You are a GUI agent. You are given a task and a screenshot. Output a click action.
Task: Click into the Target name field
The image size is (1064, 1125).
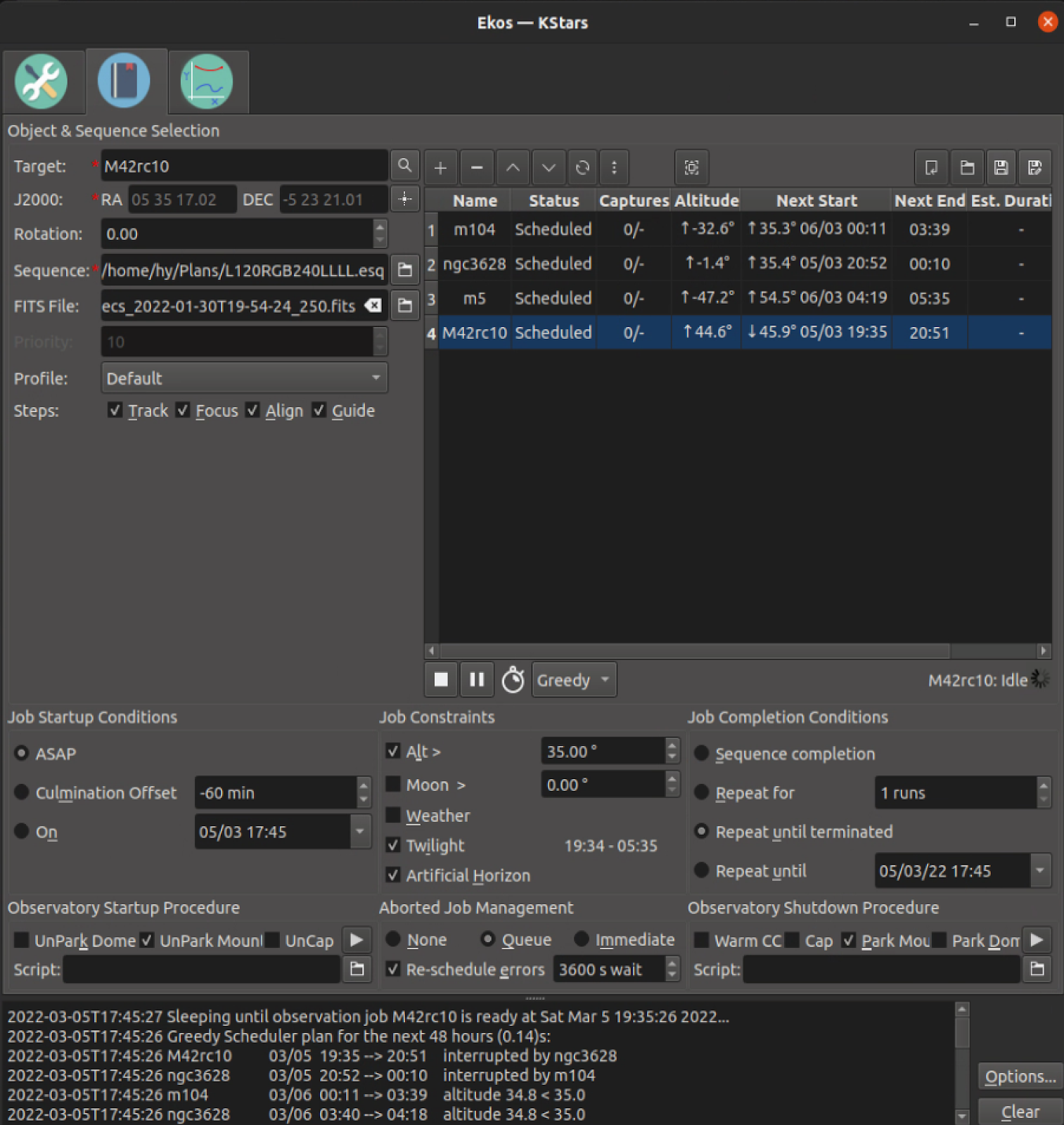click(x=244, y=166)
